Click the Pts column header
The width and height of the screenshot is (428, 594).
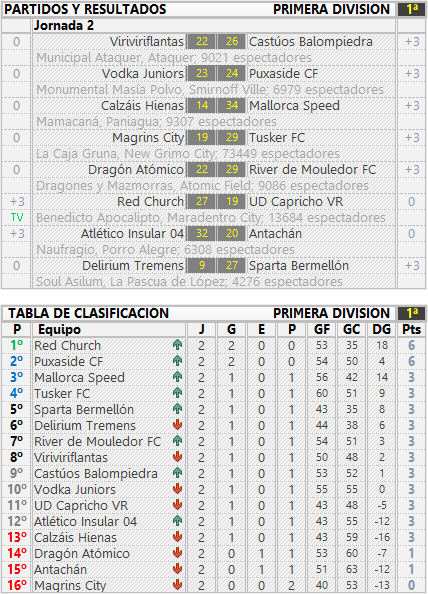point(411,329)
